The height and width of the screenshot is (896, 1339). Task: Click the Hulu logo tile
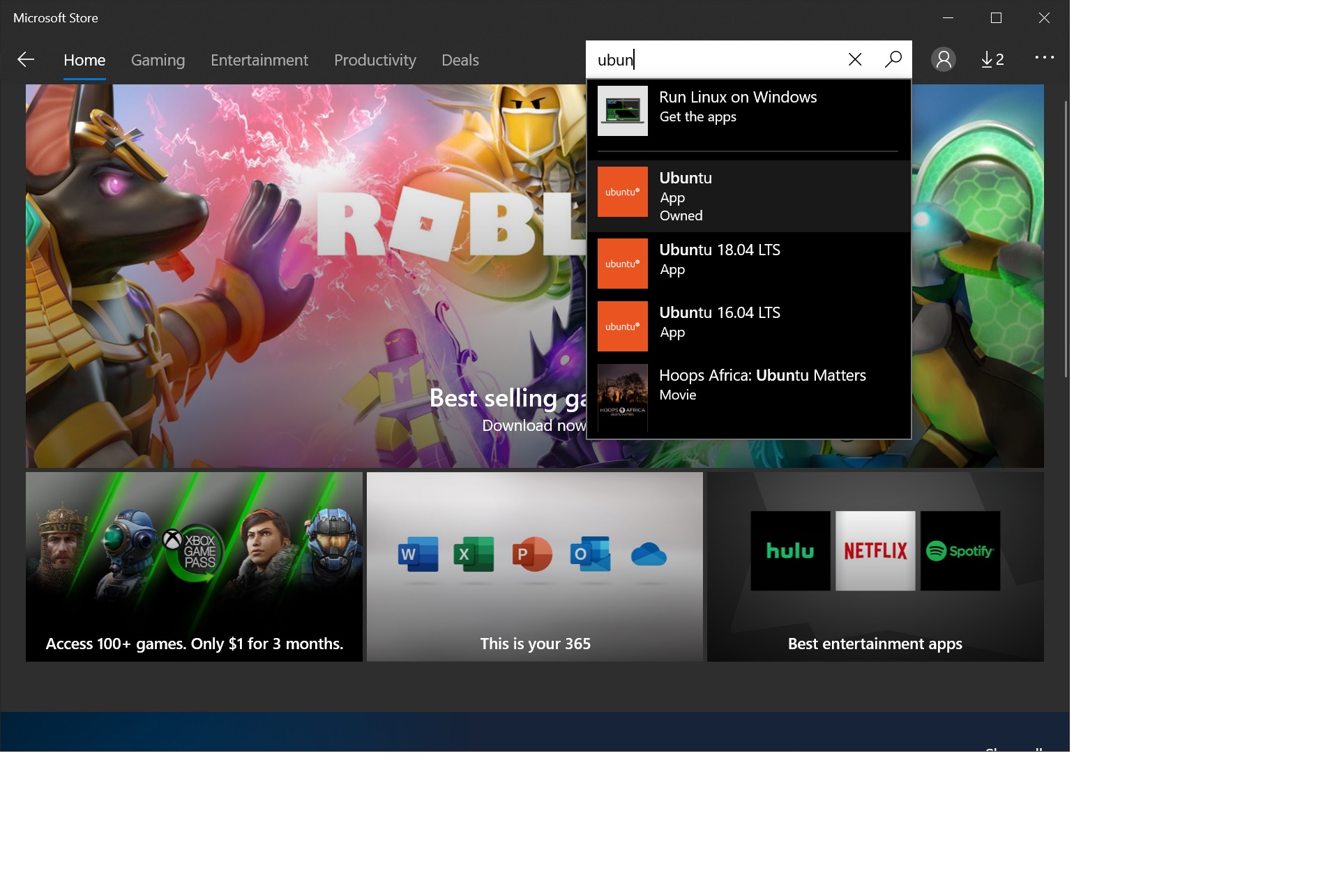pos(790,551)
